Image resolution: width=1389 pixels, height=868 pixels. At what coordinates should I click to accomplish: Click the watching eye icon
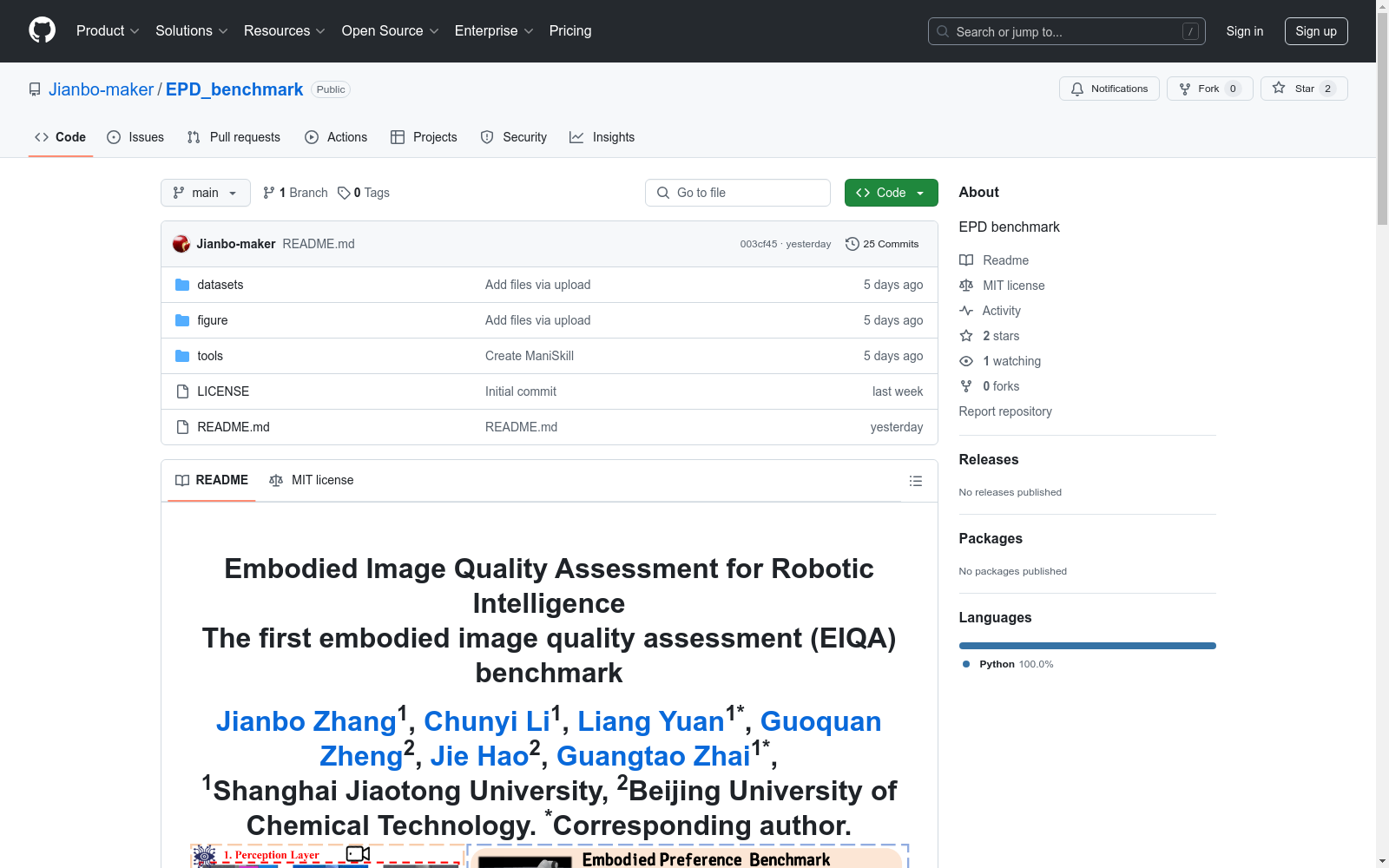pos(966,361)
